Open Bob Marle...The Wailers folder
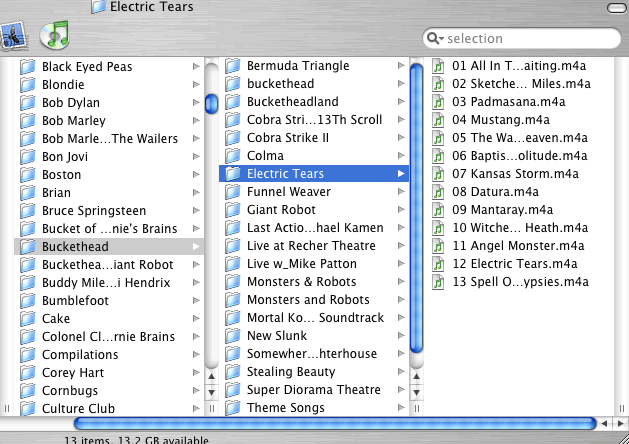Viewport: 629px width, 444px height. [109, 138]
